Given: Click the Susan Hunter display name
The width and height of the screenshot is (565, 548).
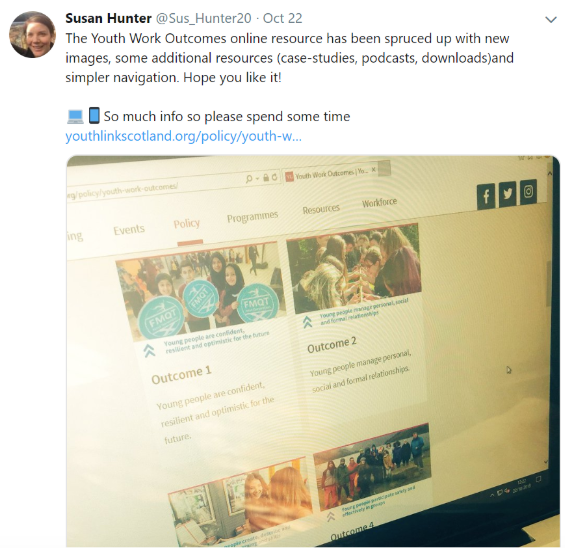Looking at the screenshot, I should pos(108,18).
